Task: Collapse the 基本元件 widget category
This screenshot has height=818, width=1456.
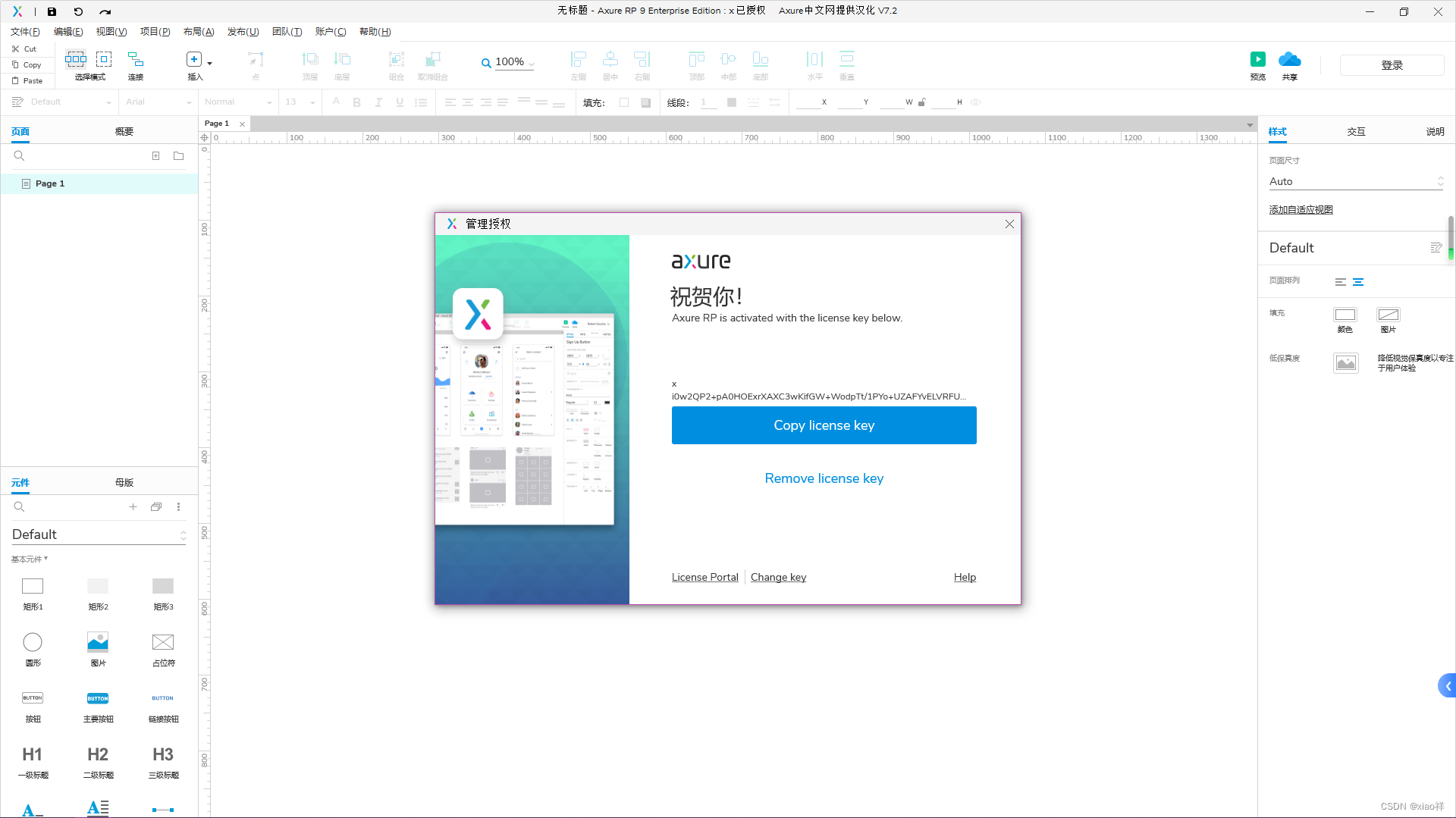Action: (x=30, y=559)
